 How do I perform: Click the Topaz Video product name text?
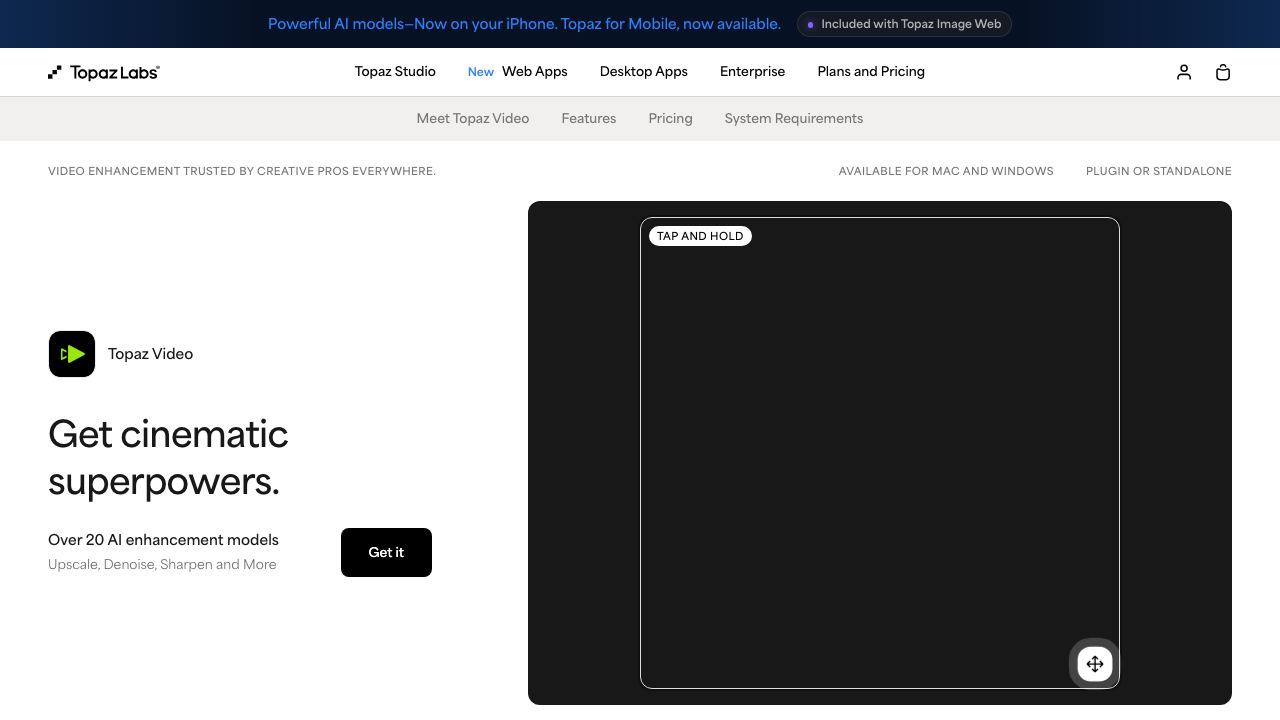(x=150, y=354)
